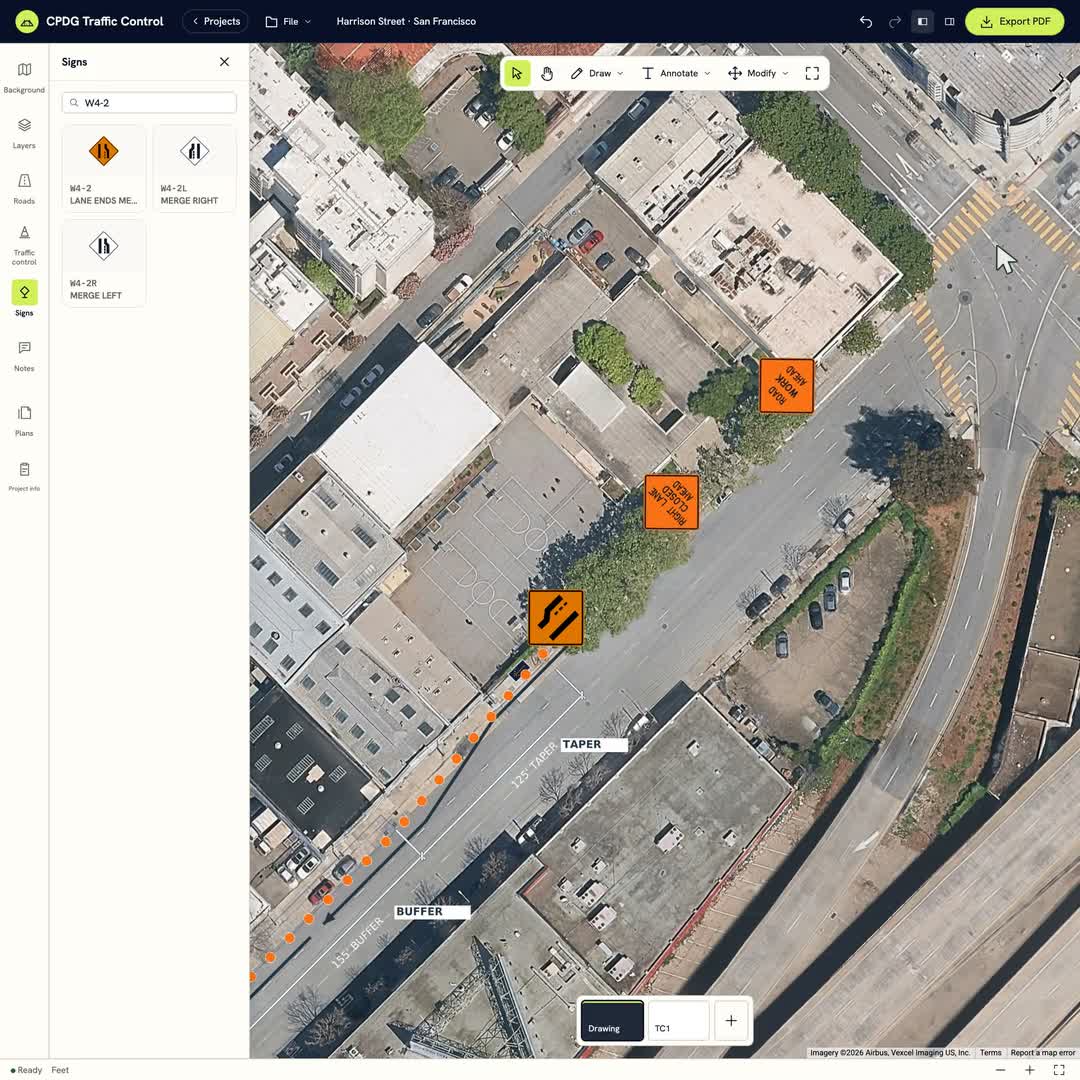The image size is (1080, 1080).
Task: Open the File menu
Action: pyautogui.click(x=288, y=21)
